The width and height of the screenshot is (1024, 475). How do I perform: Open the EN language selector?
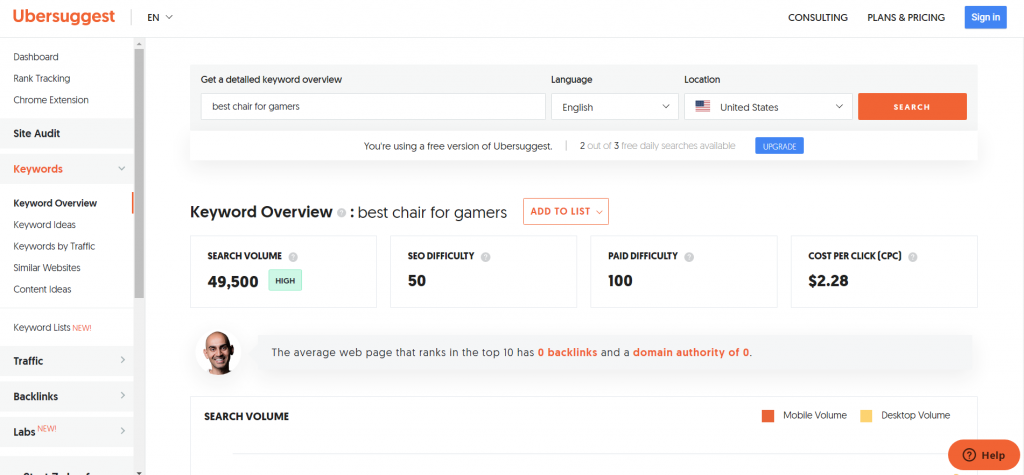pos(160,18)
